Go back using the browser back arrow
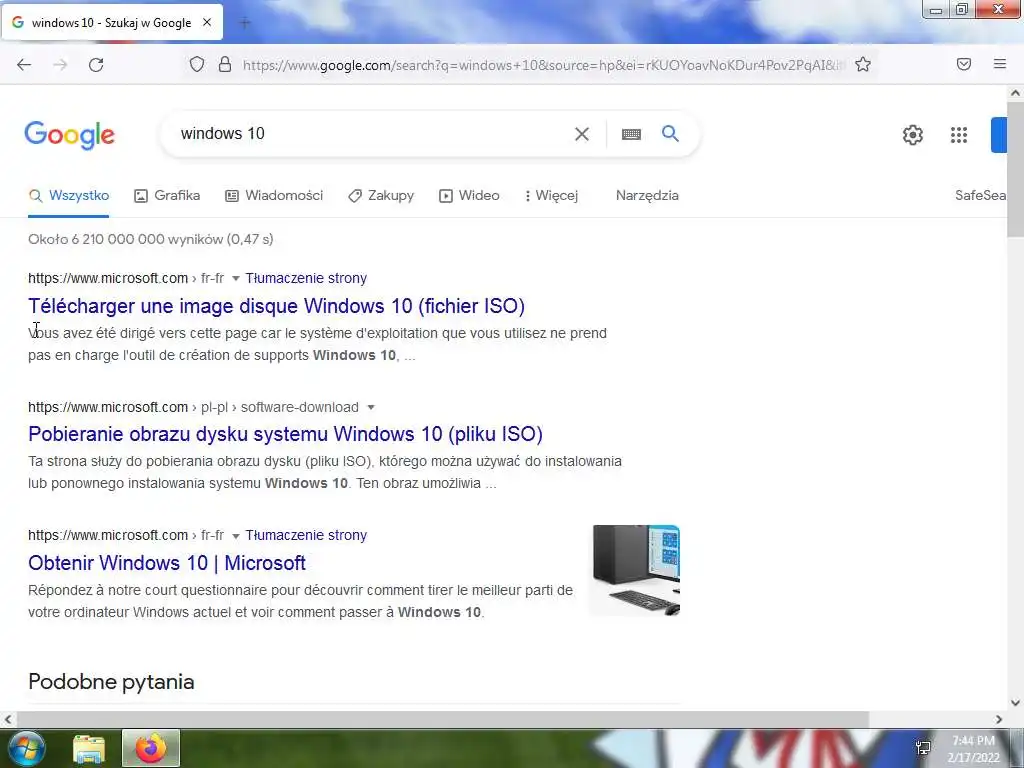 [24, 65]
